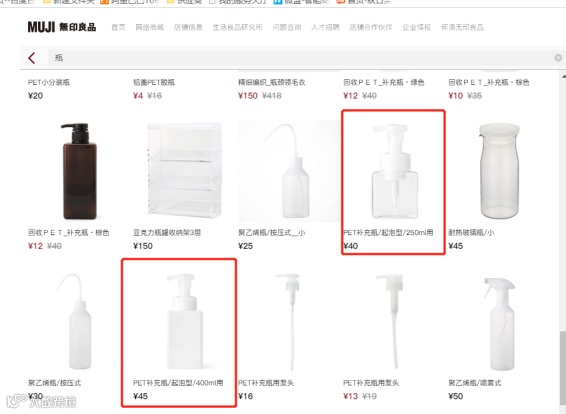Click the MUJI logo
The image size is (566, 414).
tap(62, 27)
